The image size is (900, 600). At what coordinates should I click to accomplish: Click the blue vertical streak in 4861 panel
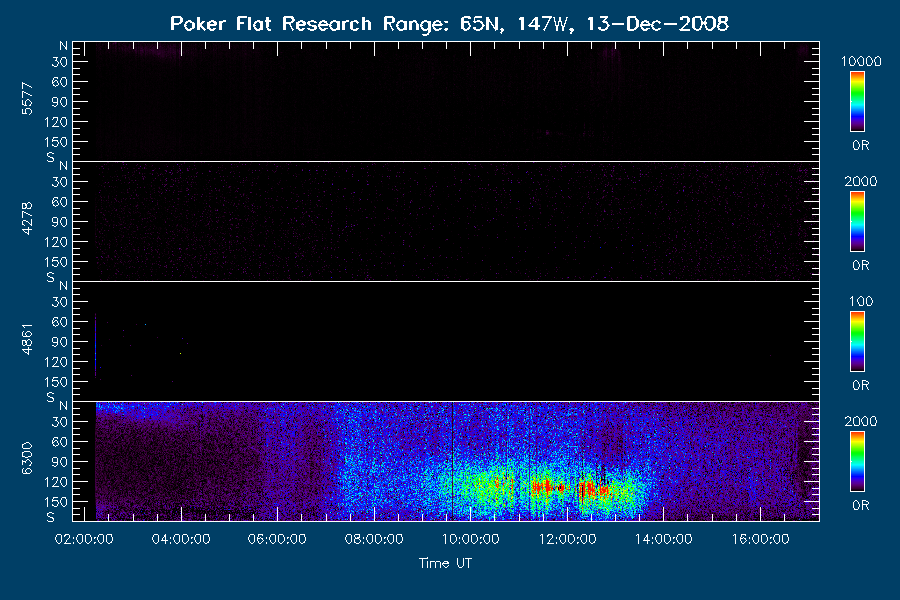(95, 344)
